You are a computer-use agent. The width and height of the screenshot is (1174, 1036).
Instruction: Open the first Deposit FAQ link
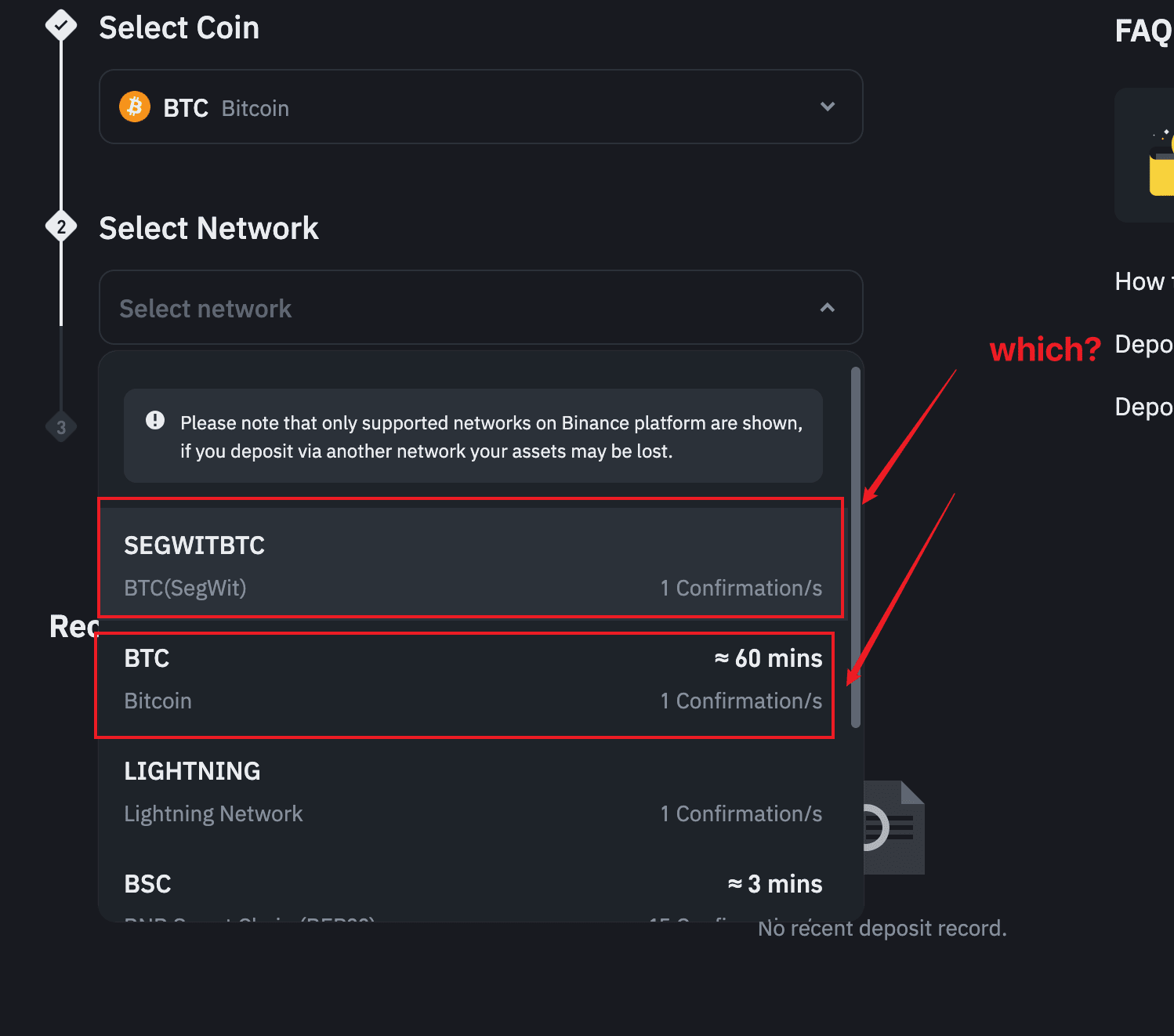point(1143,343)
